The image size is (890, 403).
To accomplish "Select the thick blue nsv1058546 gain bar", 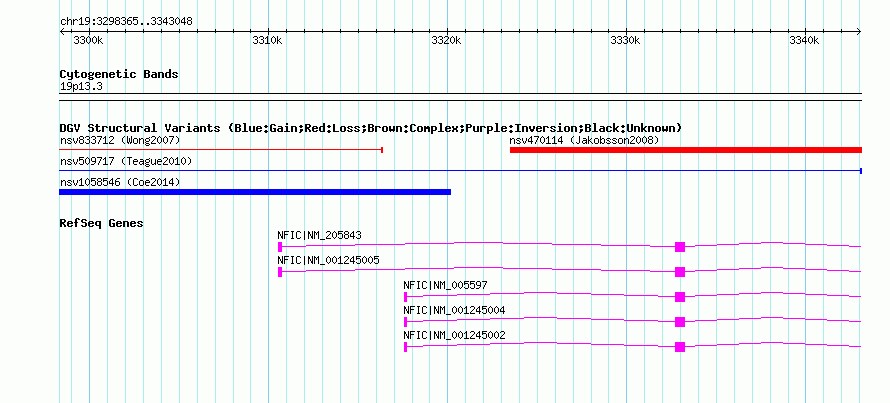I will coord(255,192).
